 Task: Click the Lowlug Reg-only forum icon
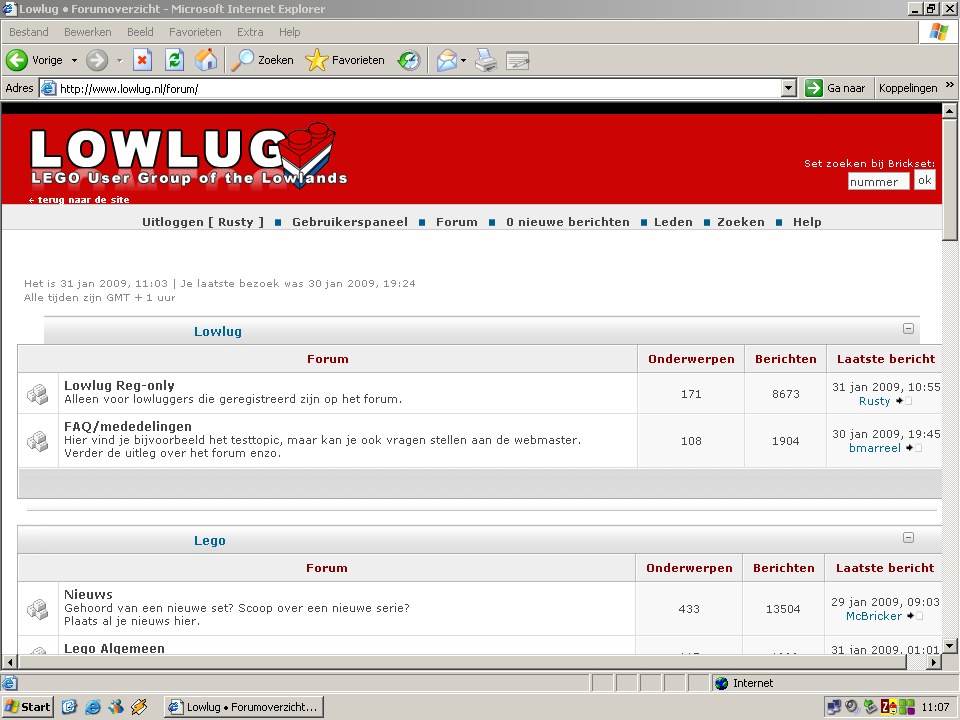pyautogui.click(x=37, y=394)
